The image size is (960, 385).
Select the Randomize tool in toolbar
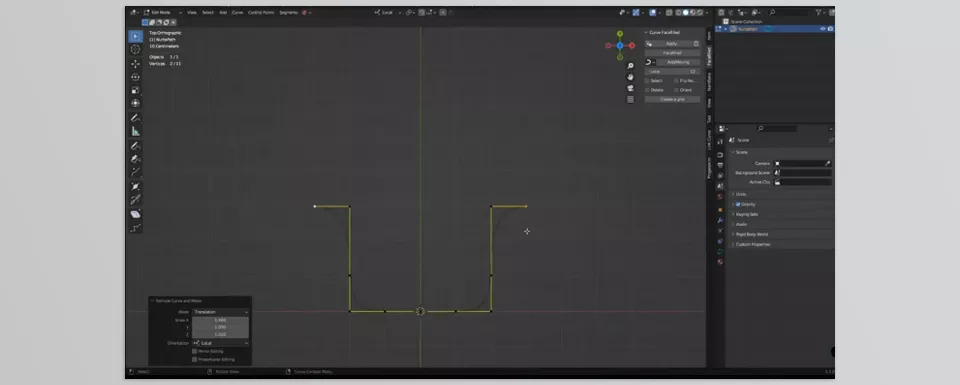click(x=135, y=228)
